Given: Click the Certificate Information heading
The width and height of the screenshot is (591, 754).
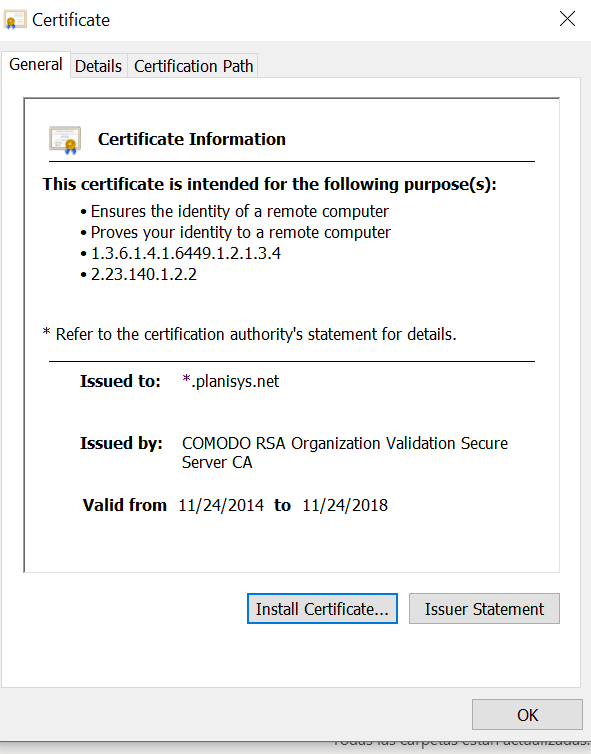Looking at the screenshot, I should (192, 139).
